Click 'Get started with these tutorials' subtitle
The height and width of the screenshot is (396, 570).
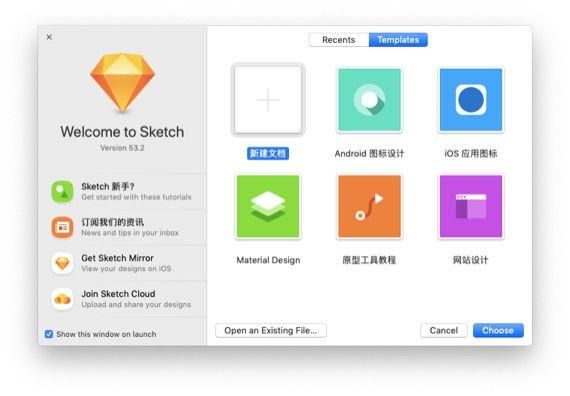(x=136, y=197)
